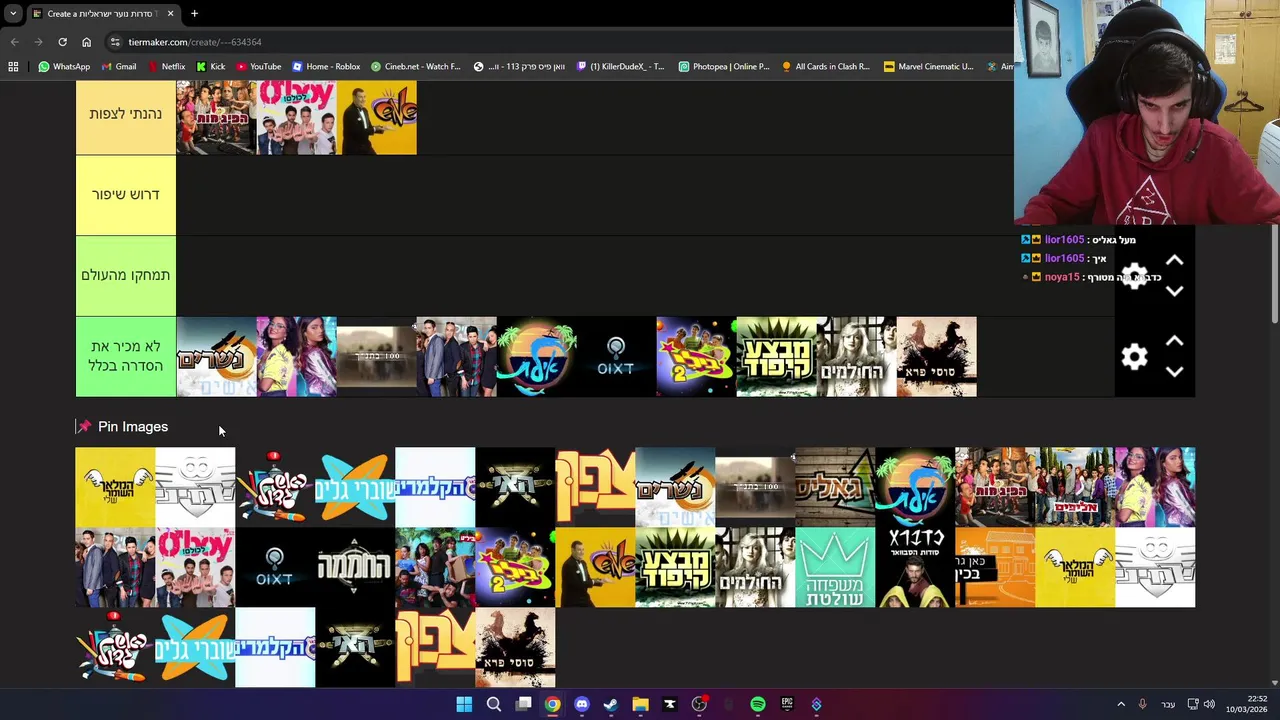Image resolution: width=1280 pixels, height=720 pixels.
Task: Open volume control in the system tray
Action: click(1209, 705)
